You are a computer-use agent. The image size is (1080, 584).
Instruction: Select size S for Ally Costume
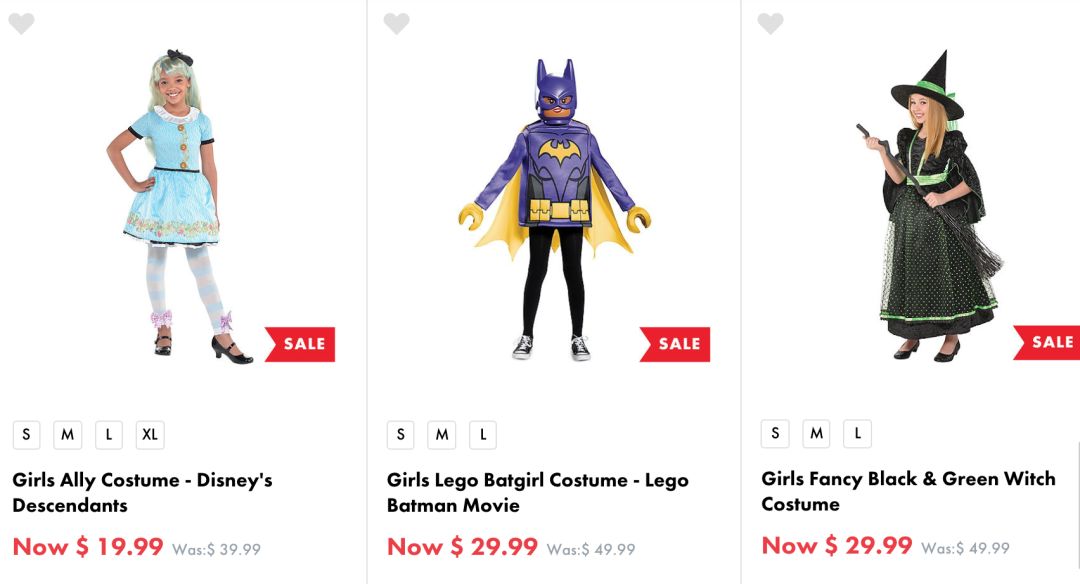(26, 435)
